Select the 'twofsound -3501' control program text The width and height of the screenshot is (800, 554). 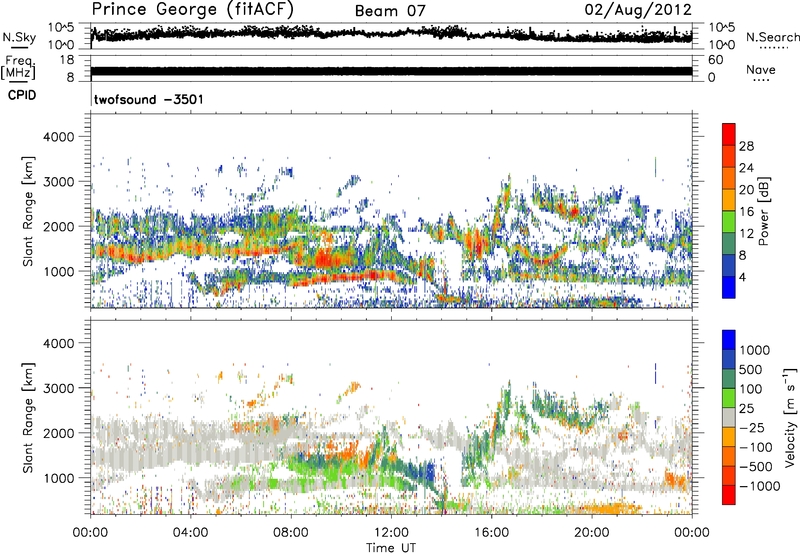(x=148, y=99)
